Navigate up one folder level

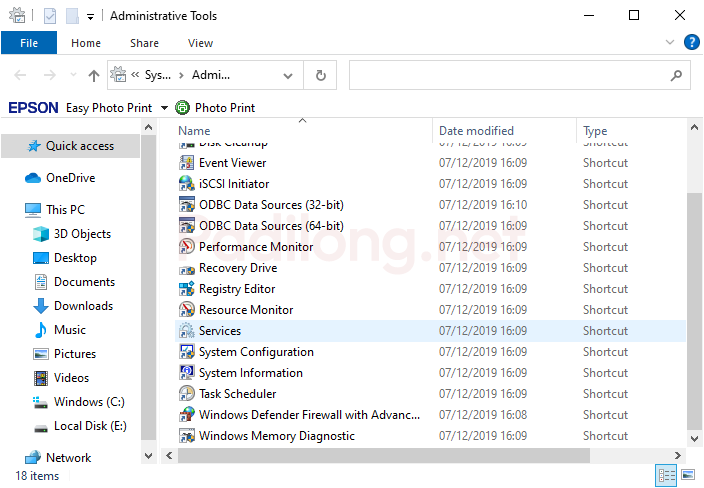(x=94, y=75)
